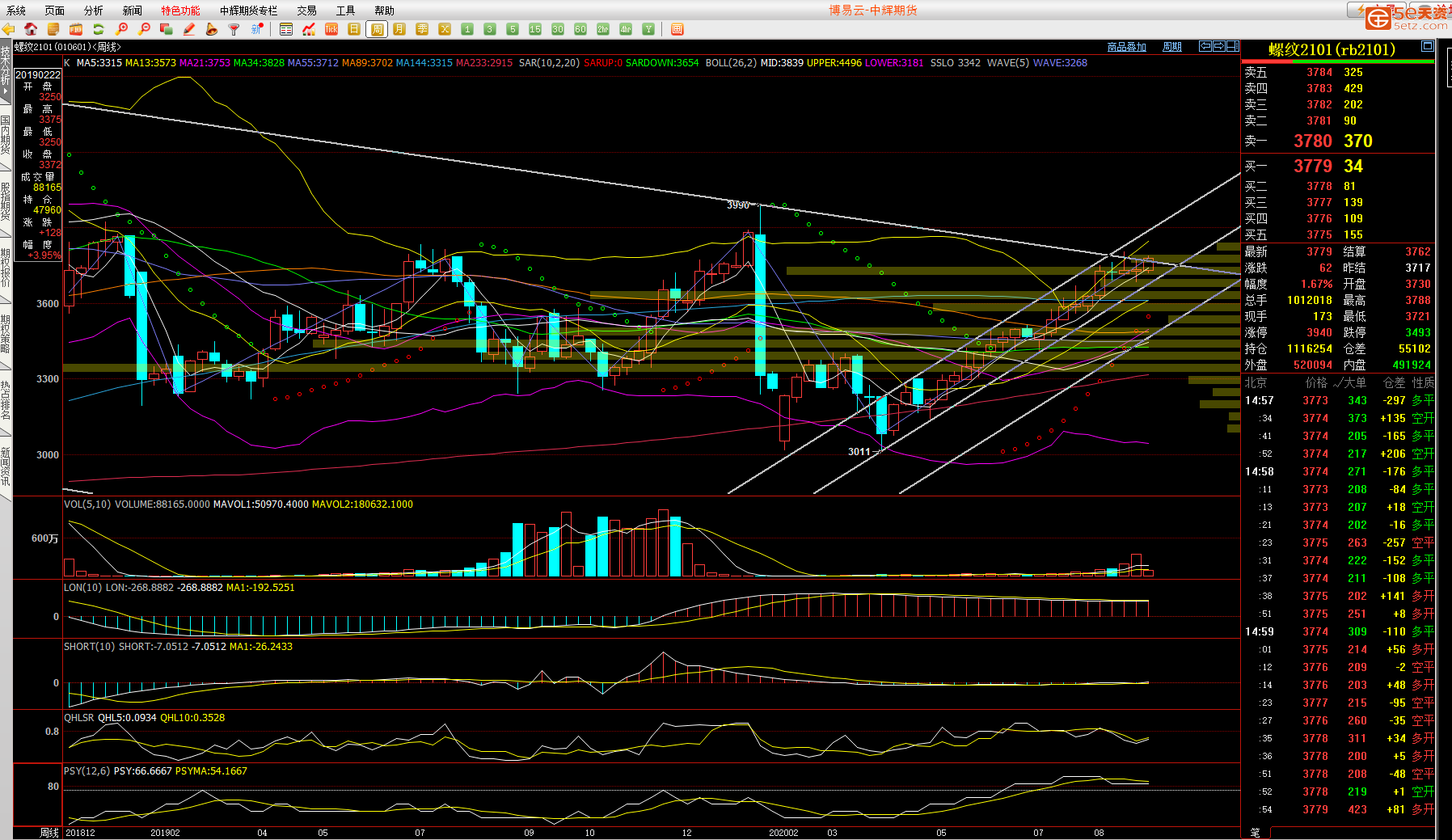
Task: Click the 新 news icon
Action: [257, 29]
